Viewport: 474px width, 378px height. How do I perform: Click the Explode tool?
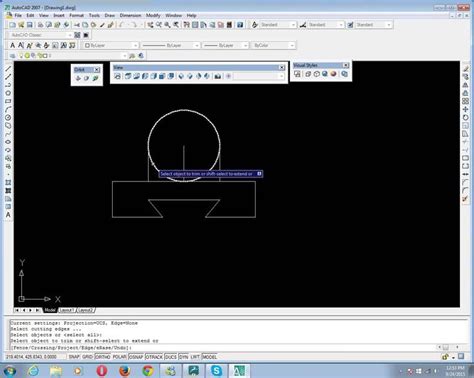(465, 199)
